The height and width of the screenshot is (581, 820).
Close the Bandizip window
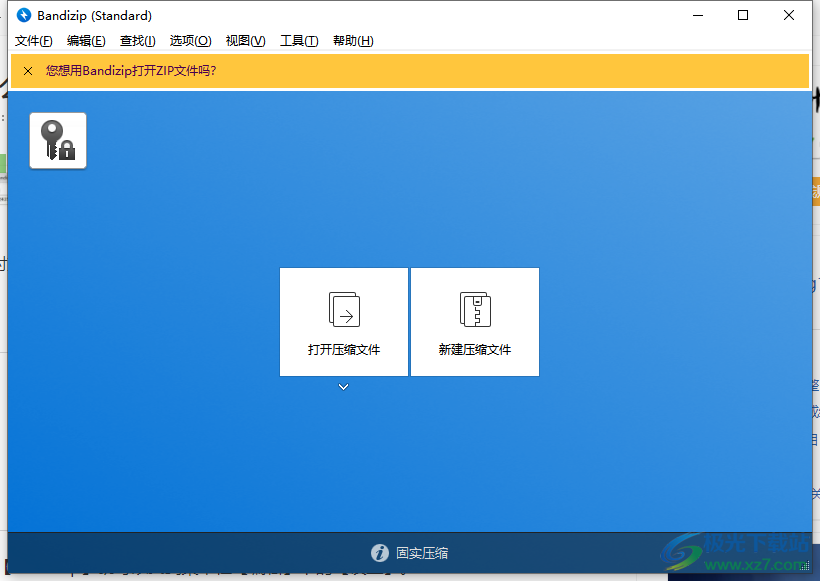(x=789, y=16)
